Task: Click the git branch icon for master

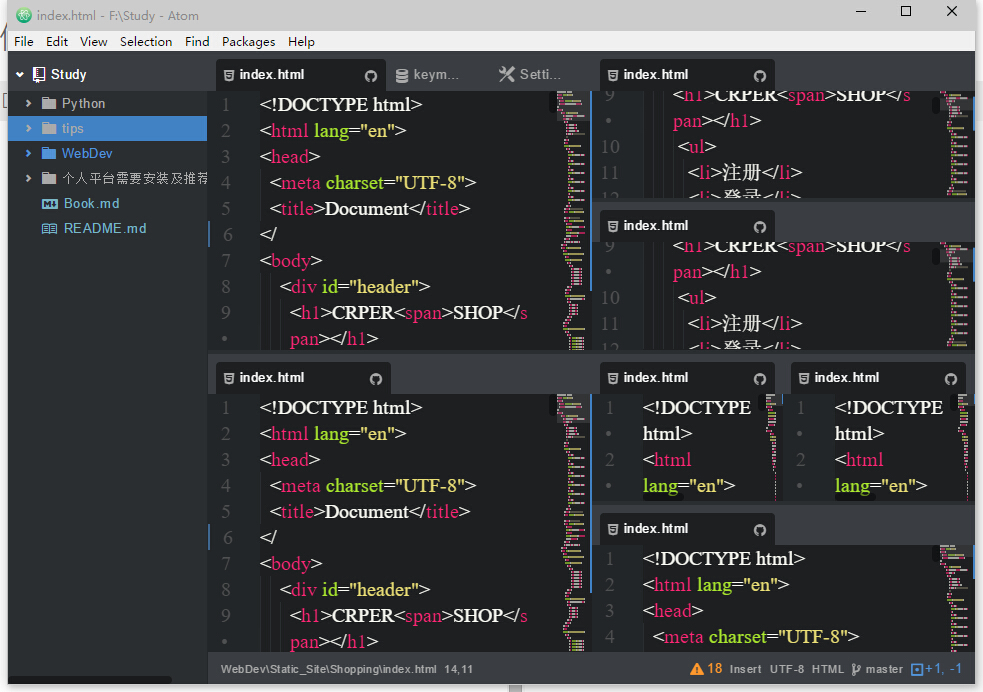Action: pos(856,669)
